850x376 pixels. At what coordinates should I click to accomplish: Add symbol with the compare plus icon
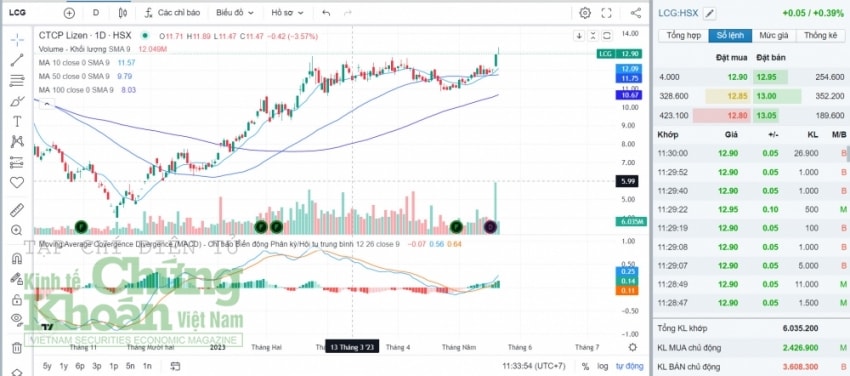69,13
